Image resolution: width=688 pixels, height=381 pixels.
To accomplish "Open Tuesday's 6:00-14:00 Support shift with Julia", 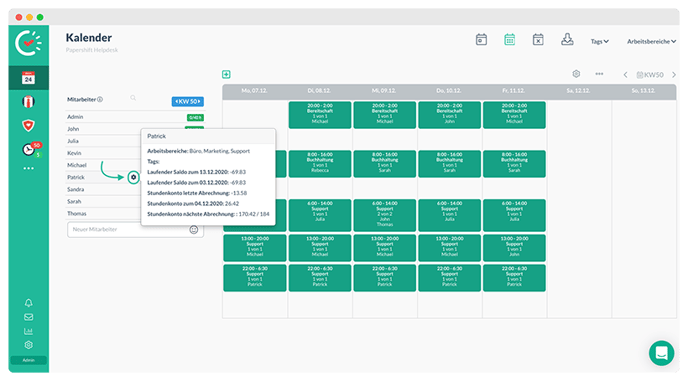I will click(320, 215).
